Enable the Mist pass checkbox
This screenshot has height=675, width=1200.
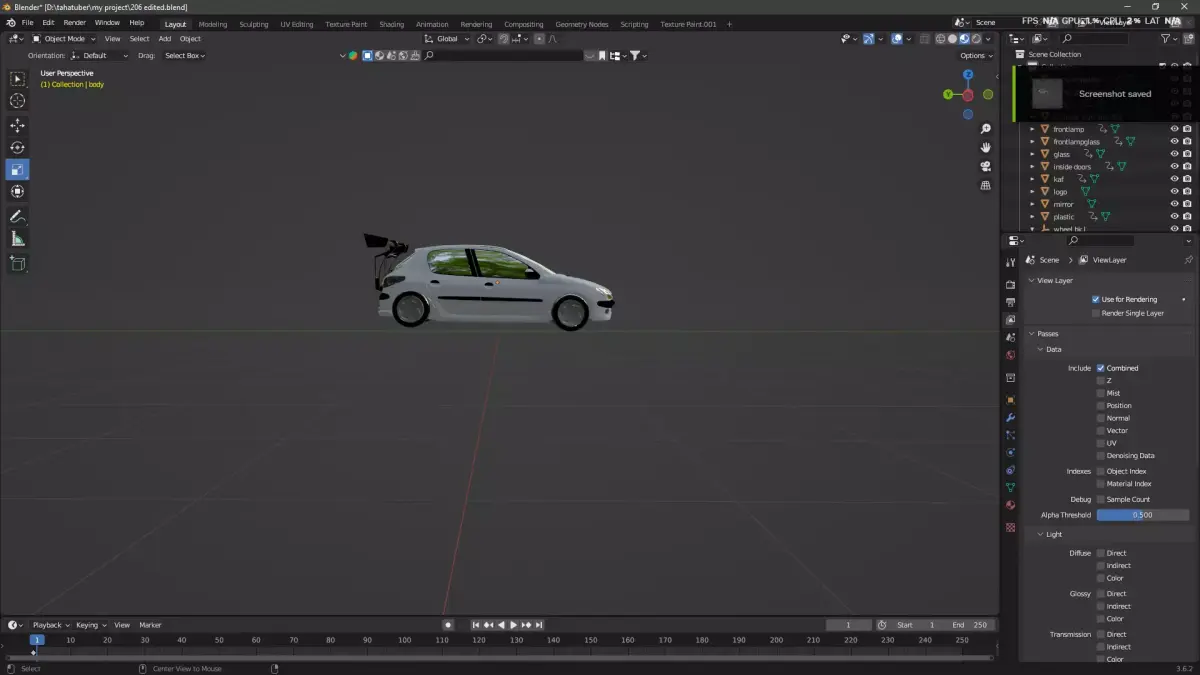(1101, 393)
